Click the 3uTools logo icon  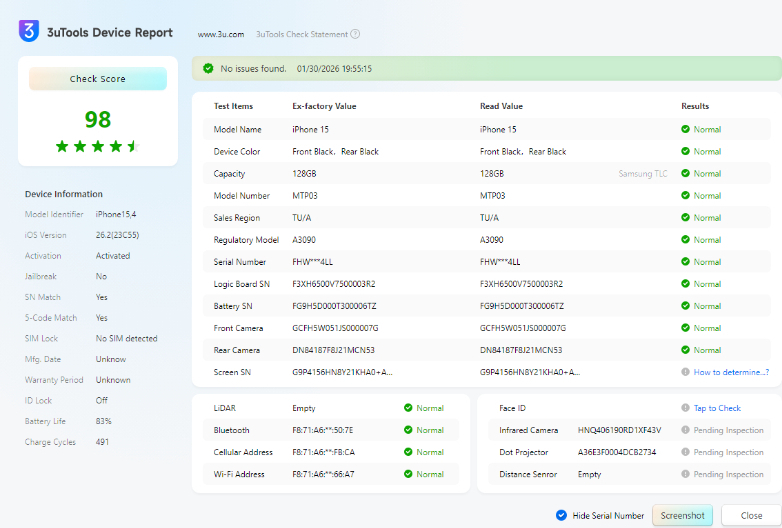(x=29, y=31)
